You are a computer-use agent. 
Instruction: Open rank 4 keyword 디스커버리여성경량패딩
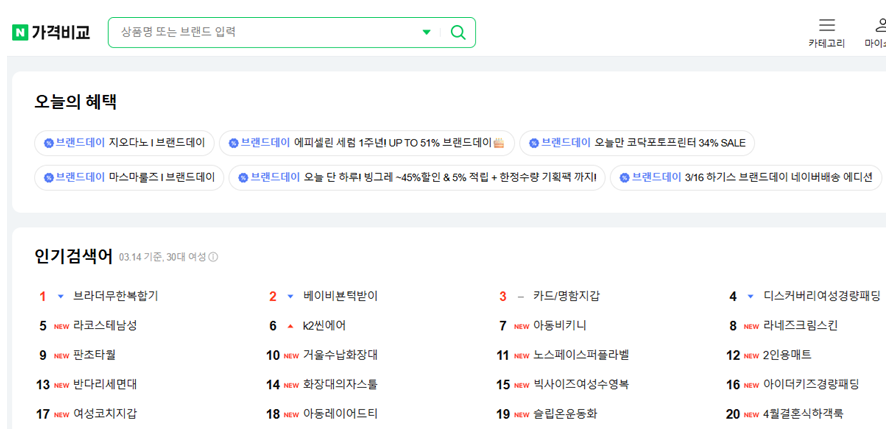[x=822, y=296]
